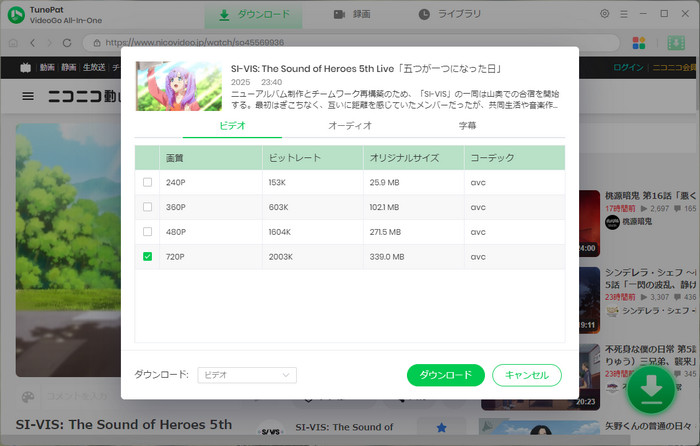Screen dimensions: 700x446
Task: Check the 240P quality checkbox
Action: 147,182
